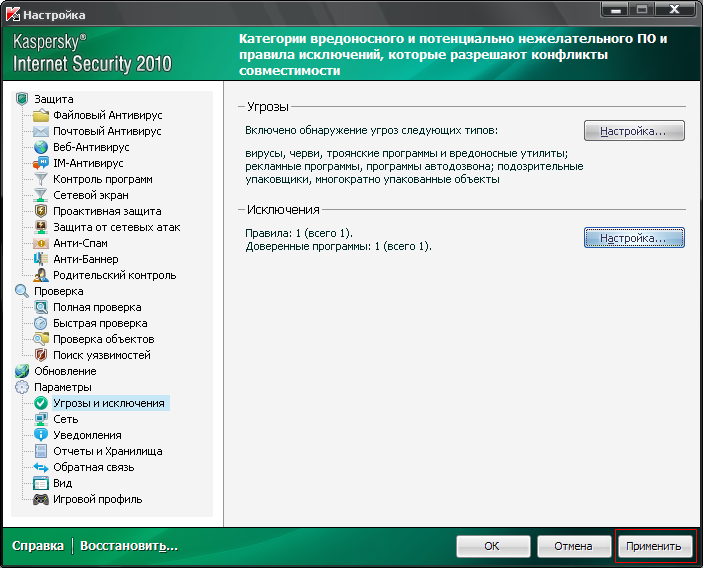Viewport: 703px width, 568px height.
Task: Go to Веб-Антивирус section
Action: click(91, 147)
